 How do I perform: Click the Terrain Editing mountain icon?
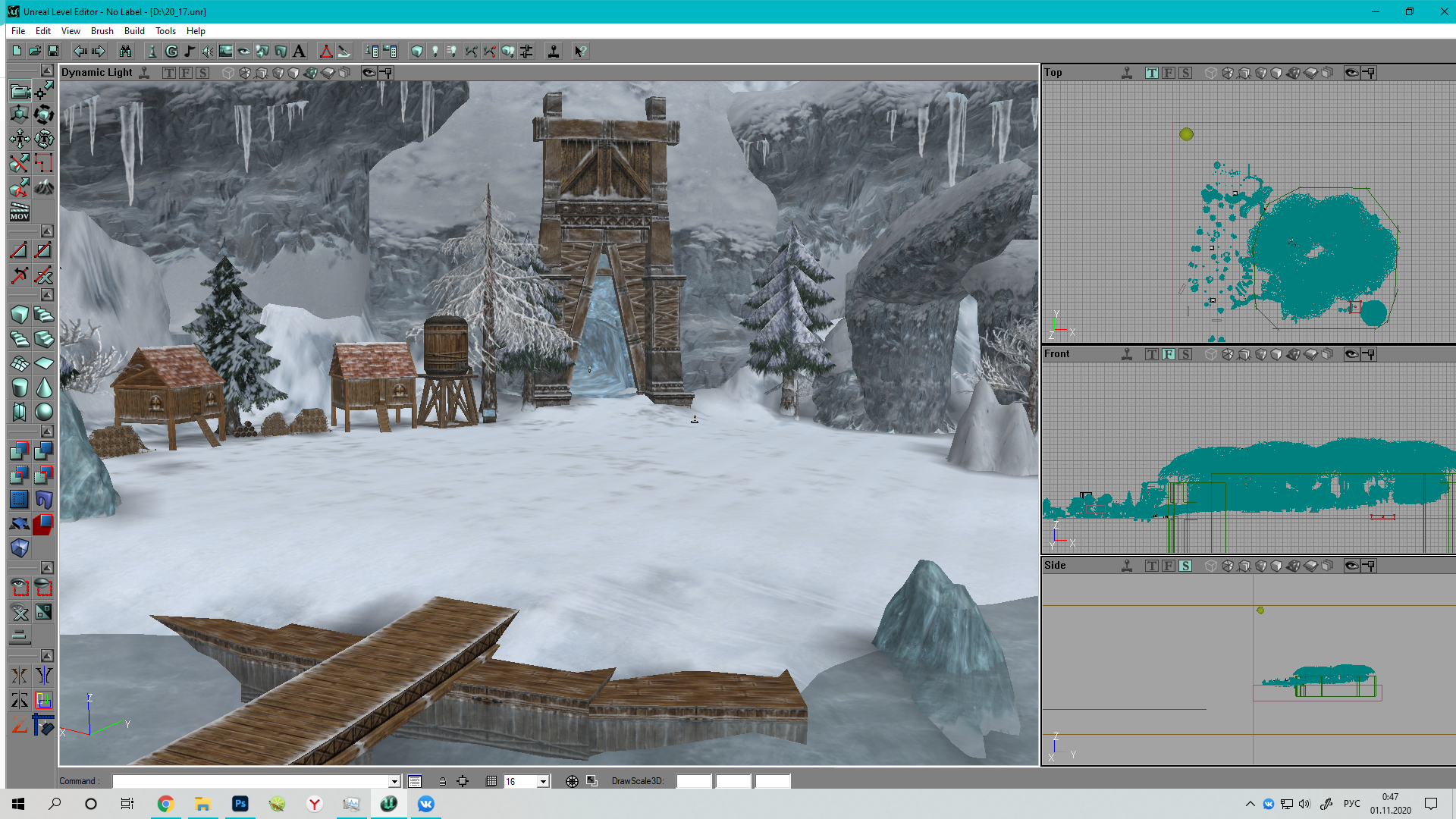click(44, 187)
